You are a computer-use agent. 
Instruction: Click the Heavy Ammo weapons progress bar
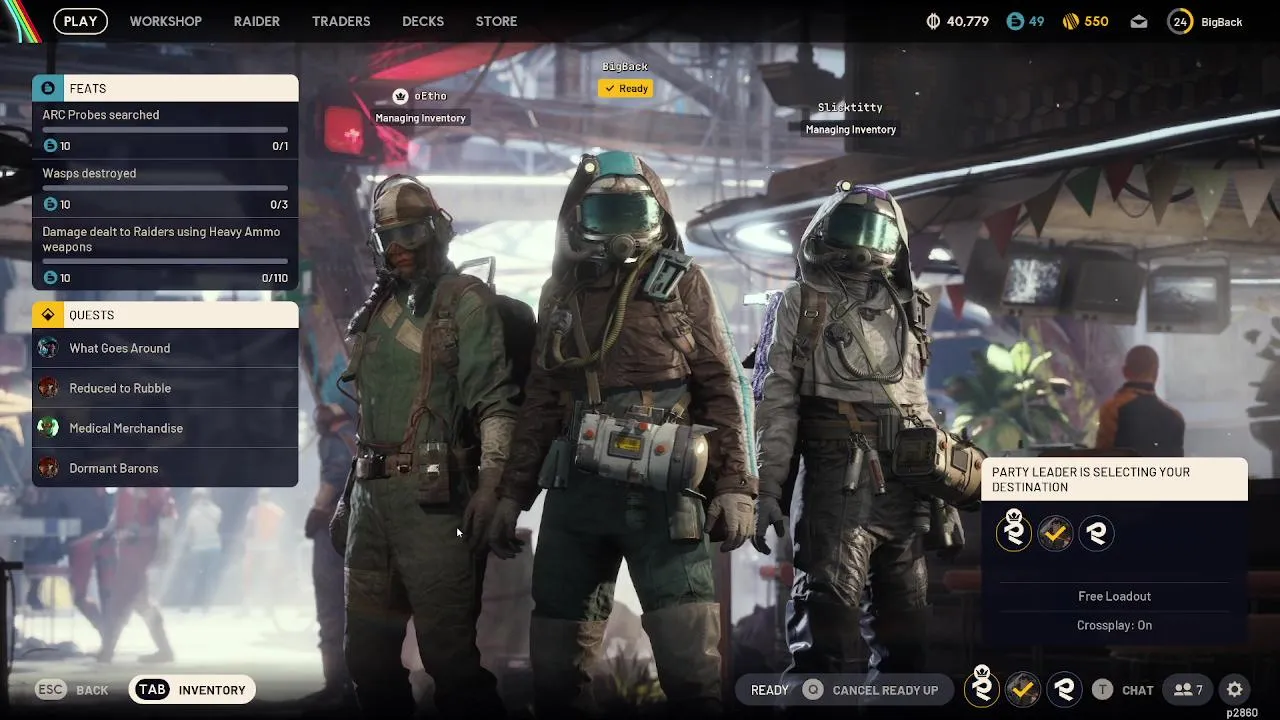[165, 262]
